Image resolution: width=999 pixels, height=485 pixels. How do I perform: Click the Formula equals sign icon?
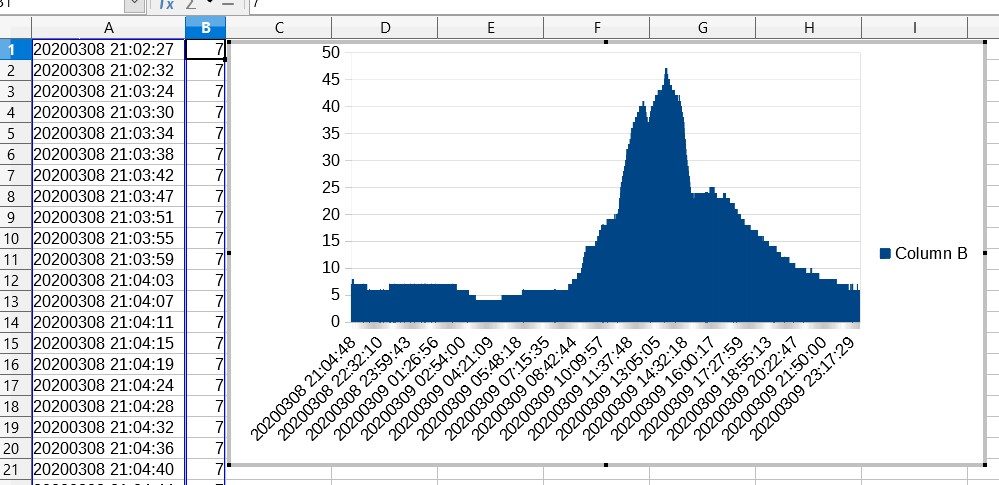click(227, 5)
